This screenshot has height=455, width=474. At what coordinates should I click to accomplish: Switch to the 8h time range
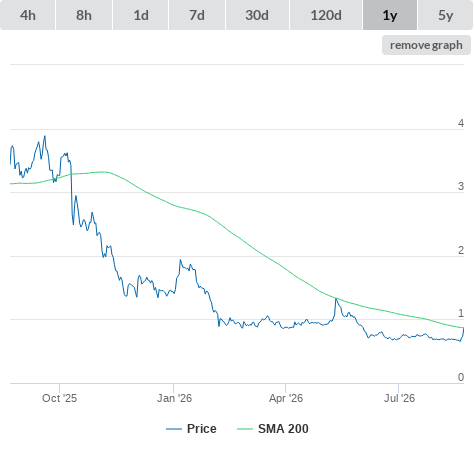84,15
